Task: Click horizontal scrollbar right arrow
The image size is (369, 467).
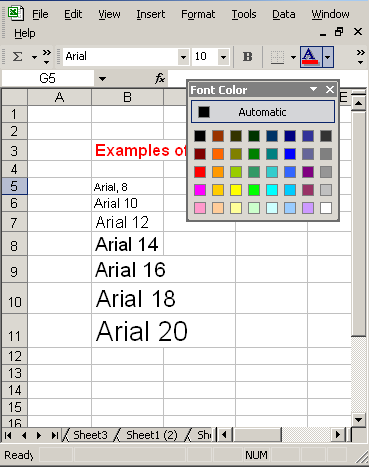Action: [x=338, y=435]
